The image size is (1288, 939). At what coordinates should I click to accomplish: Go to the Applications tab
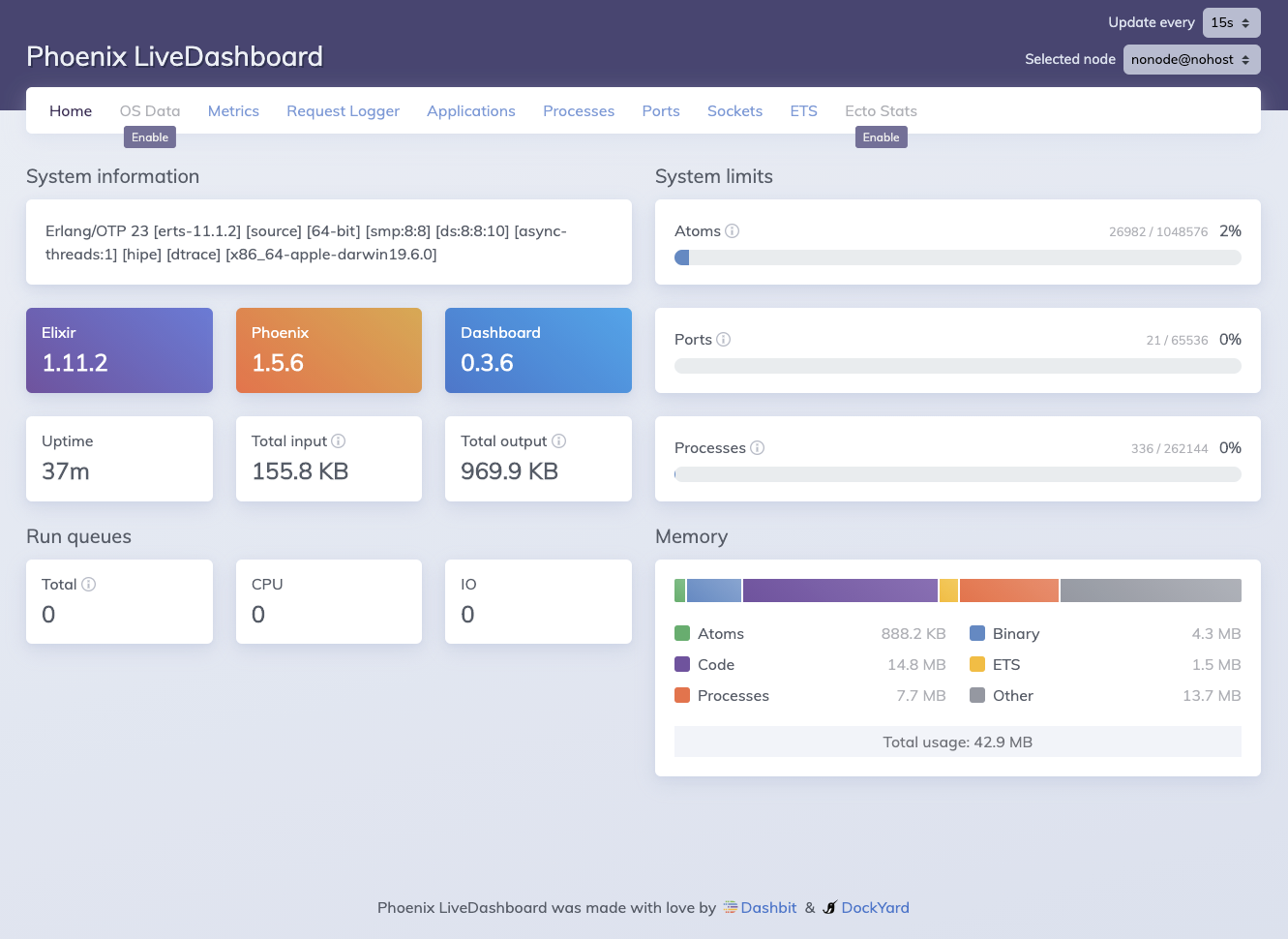click(x=471, y=111)
